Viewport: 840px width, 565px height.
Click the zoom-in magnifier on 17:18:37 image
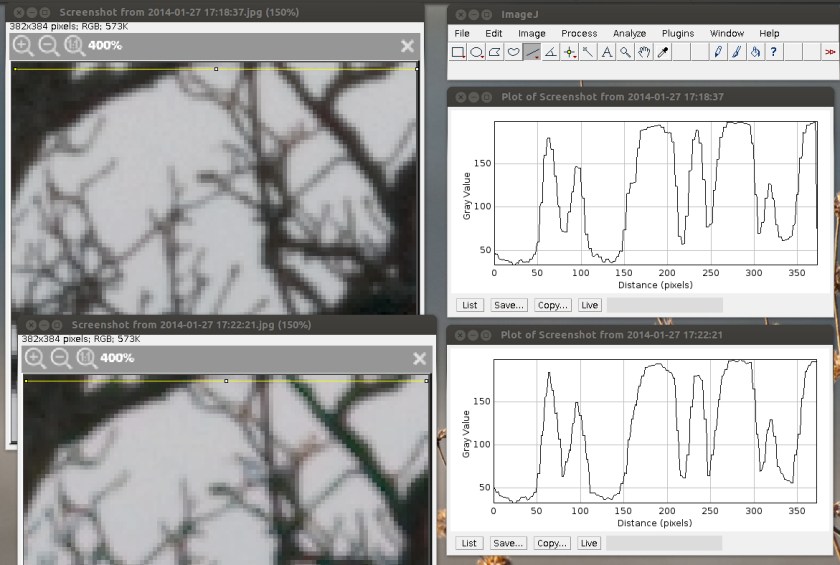click(22, 45)
